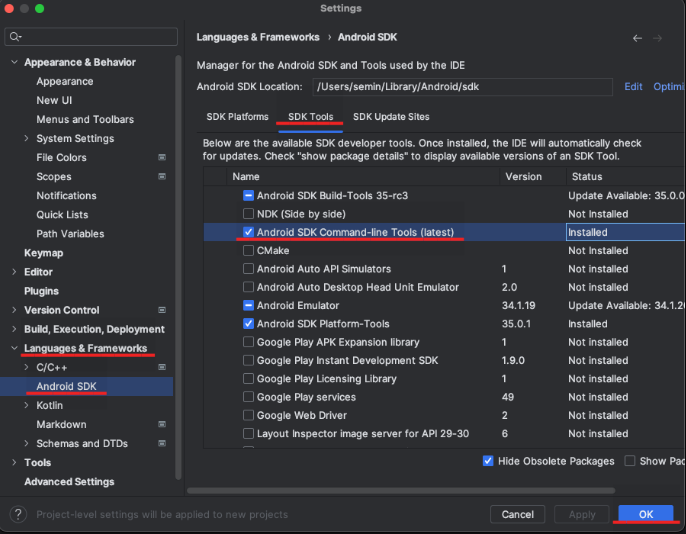Open the SDK Update Sites tab

pyautogui.click(x=391, y=117)
